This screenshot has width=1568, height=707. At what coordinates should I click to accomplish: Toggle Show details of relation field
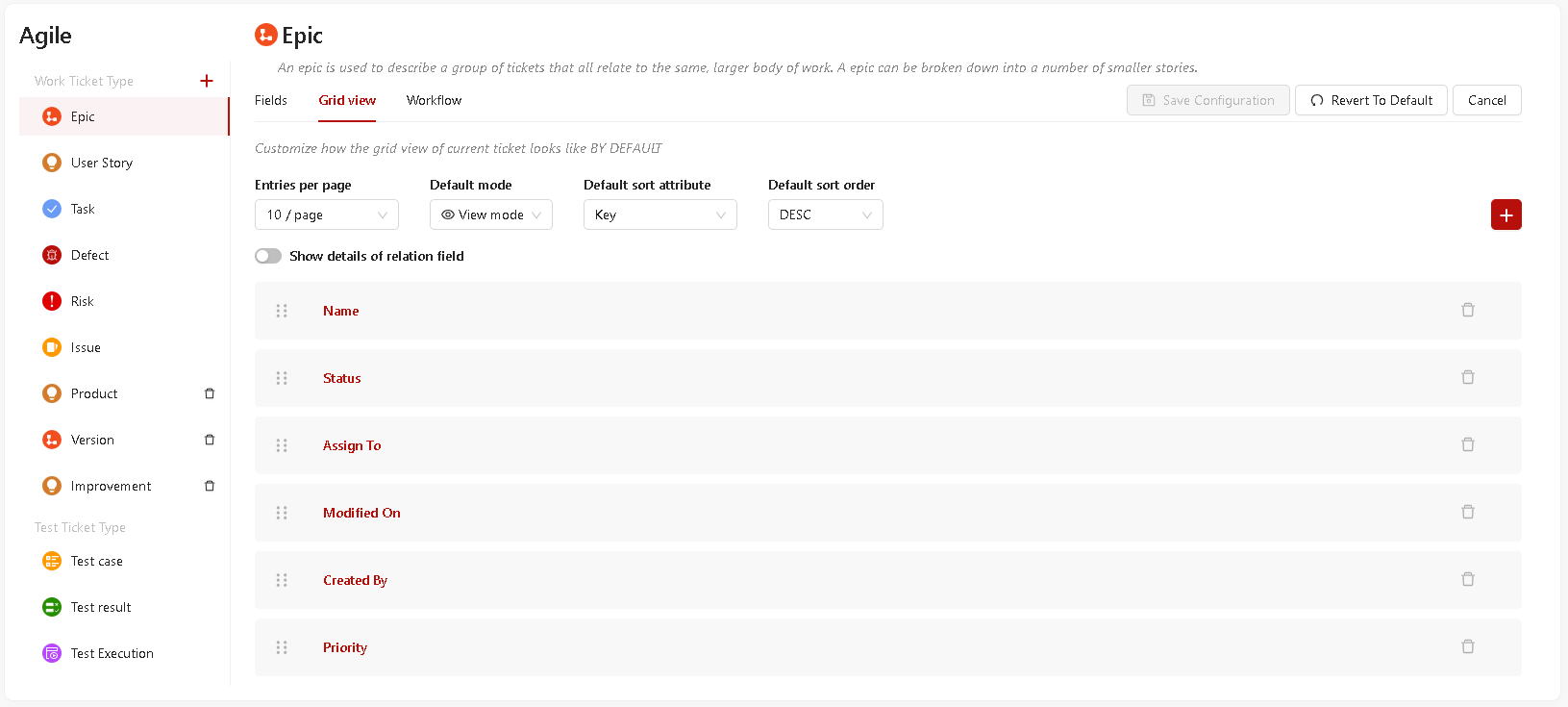[x=268, y=256]
